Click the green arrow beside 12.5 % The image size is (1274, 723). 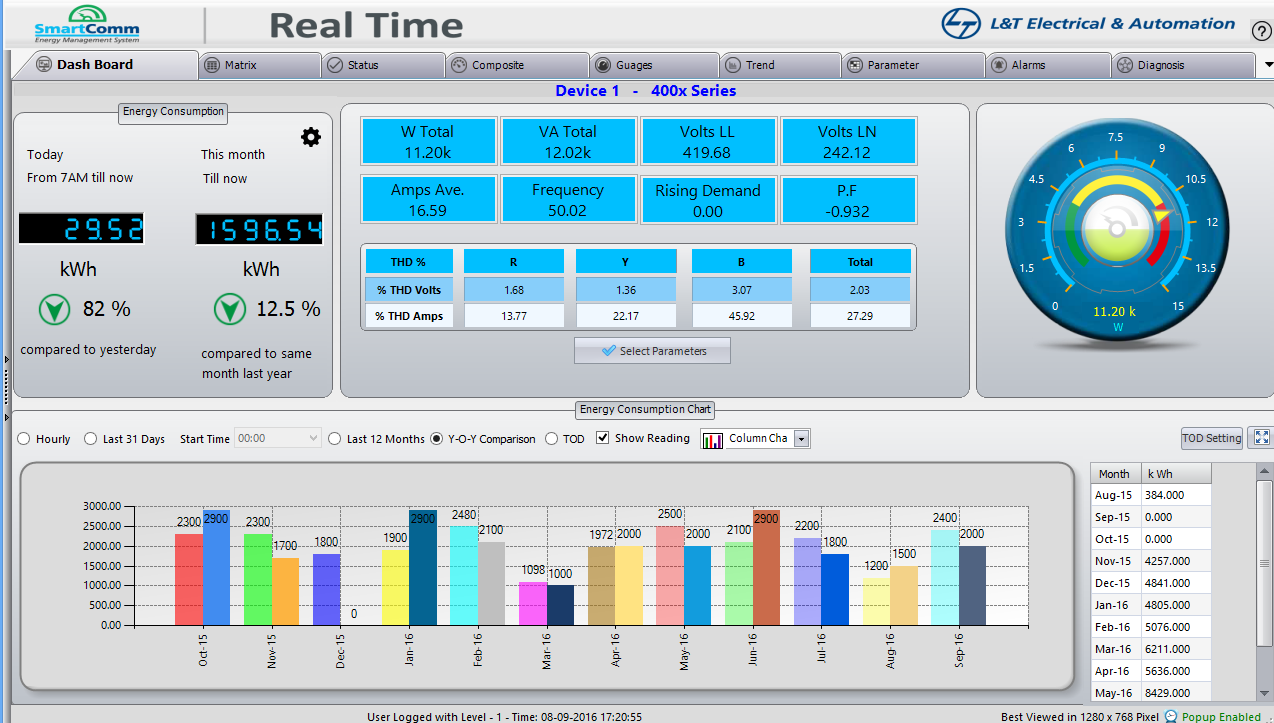click(x=230, y=309)
